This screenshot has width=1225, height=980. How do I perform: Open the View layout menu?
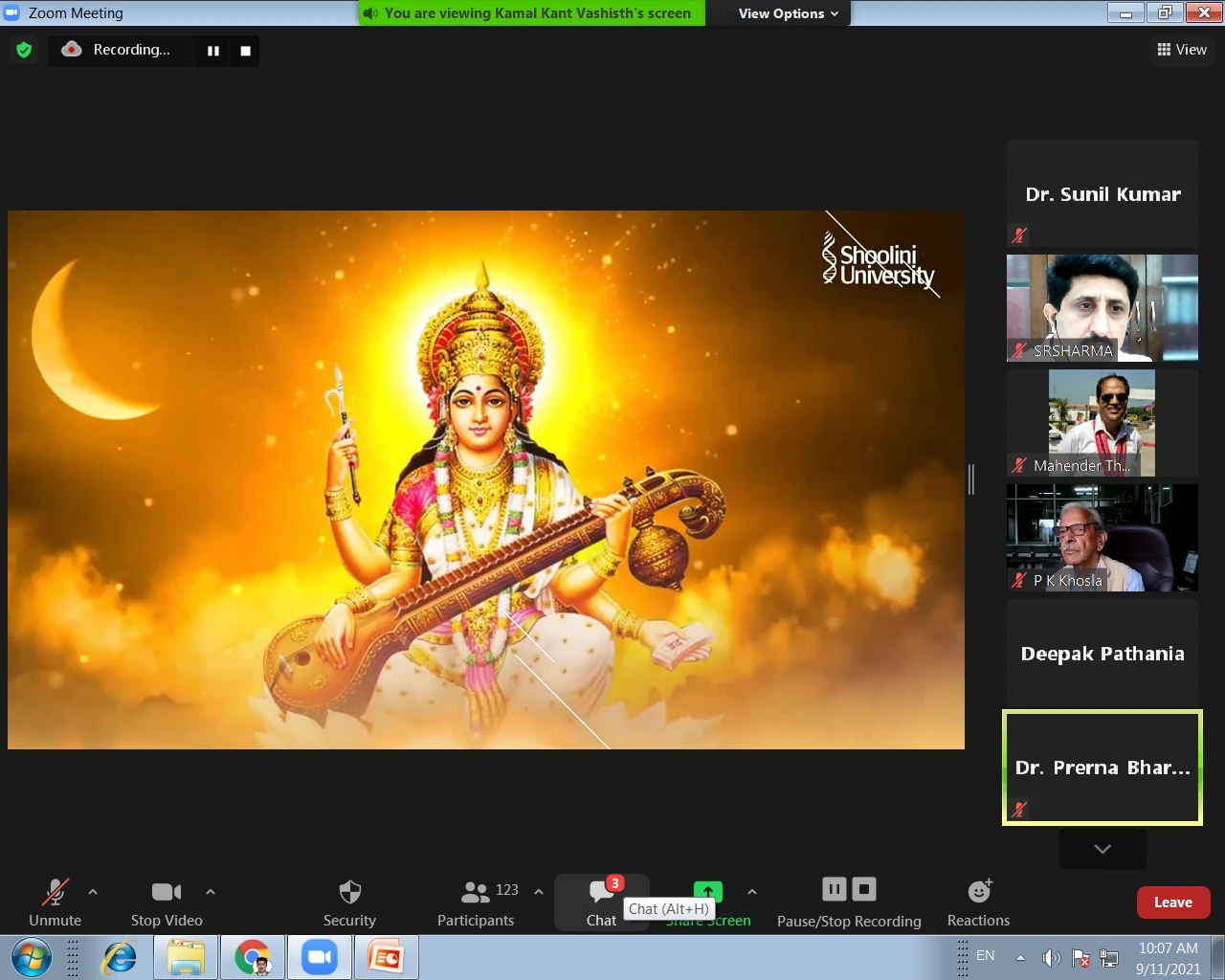point(1182,50)
